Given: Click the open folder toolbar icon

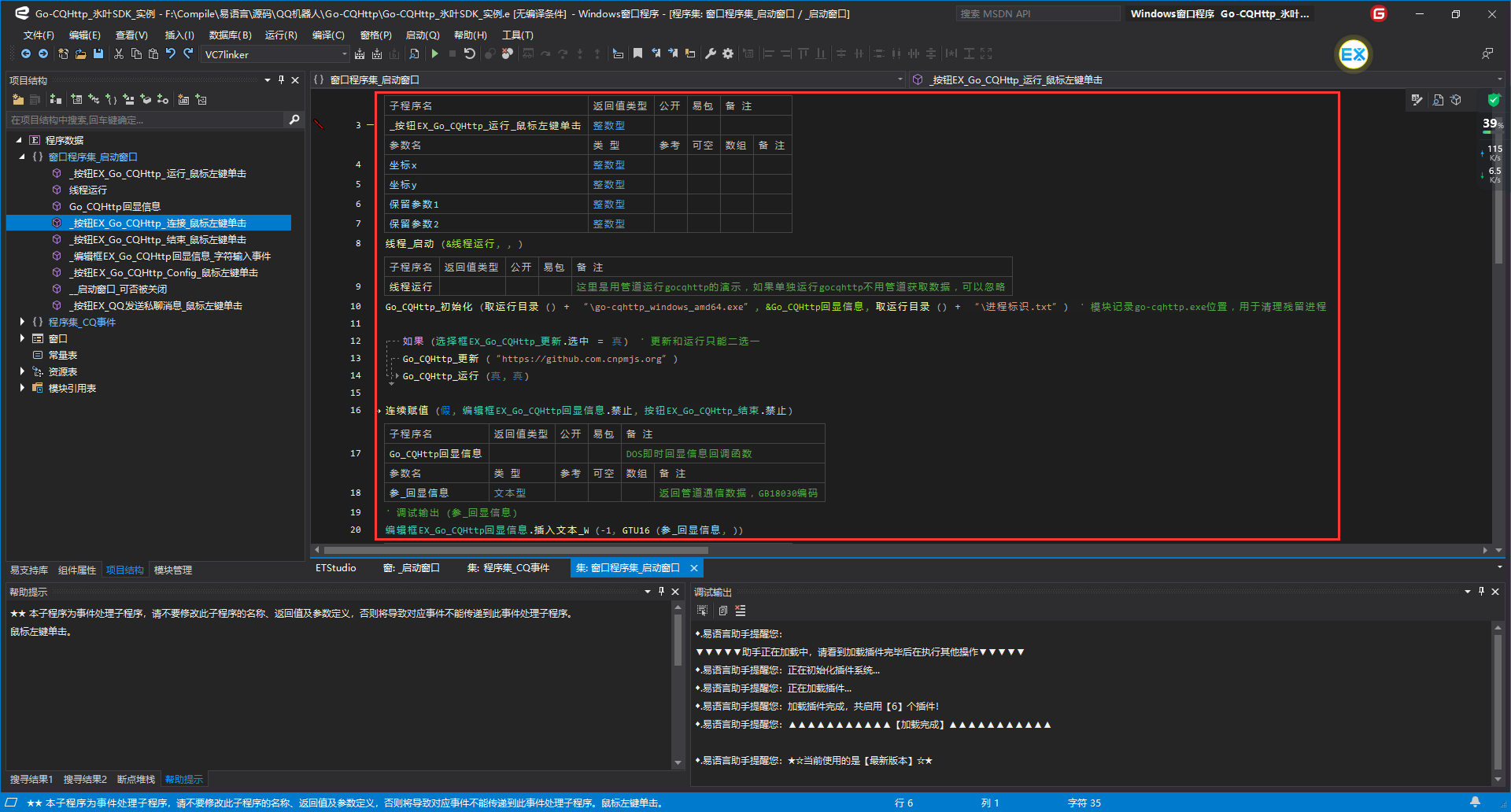Looking at the screenshot, I should click(80, 54).
